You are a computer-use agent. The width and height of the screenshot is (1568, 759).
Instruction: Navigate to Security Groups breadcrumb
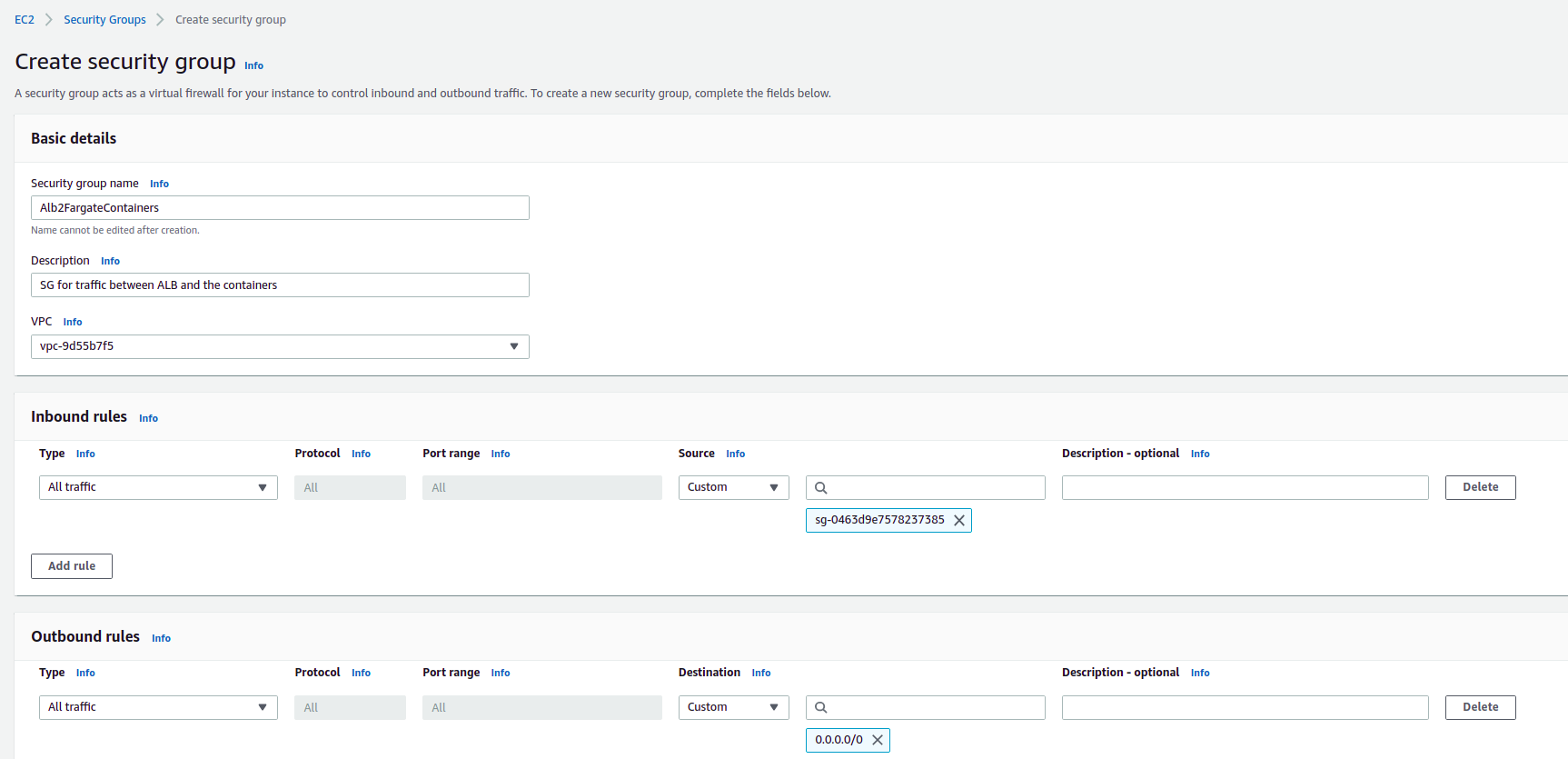coord(104,20)
